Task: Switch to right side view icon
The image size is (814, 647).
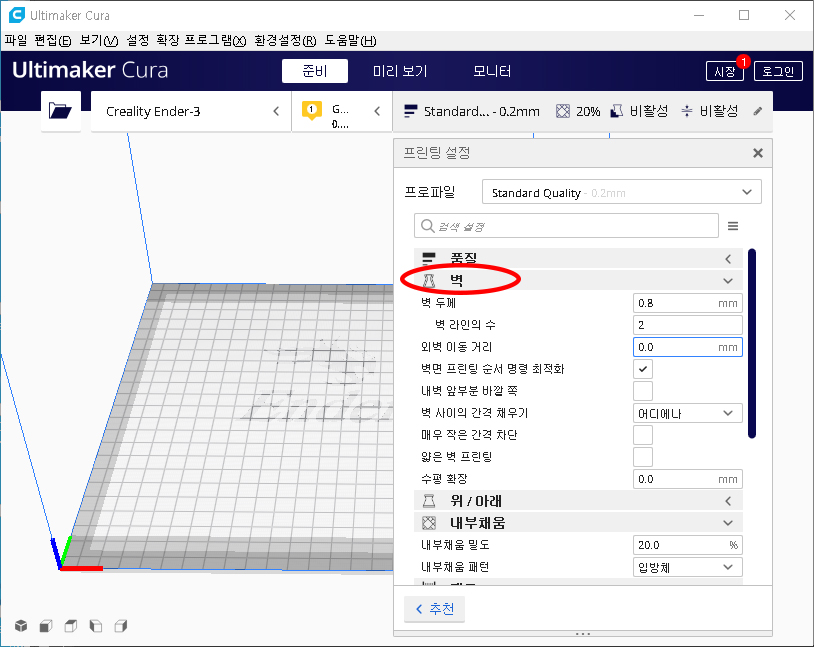Action: tap(120, 626)
